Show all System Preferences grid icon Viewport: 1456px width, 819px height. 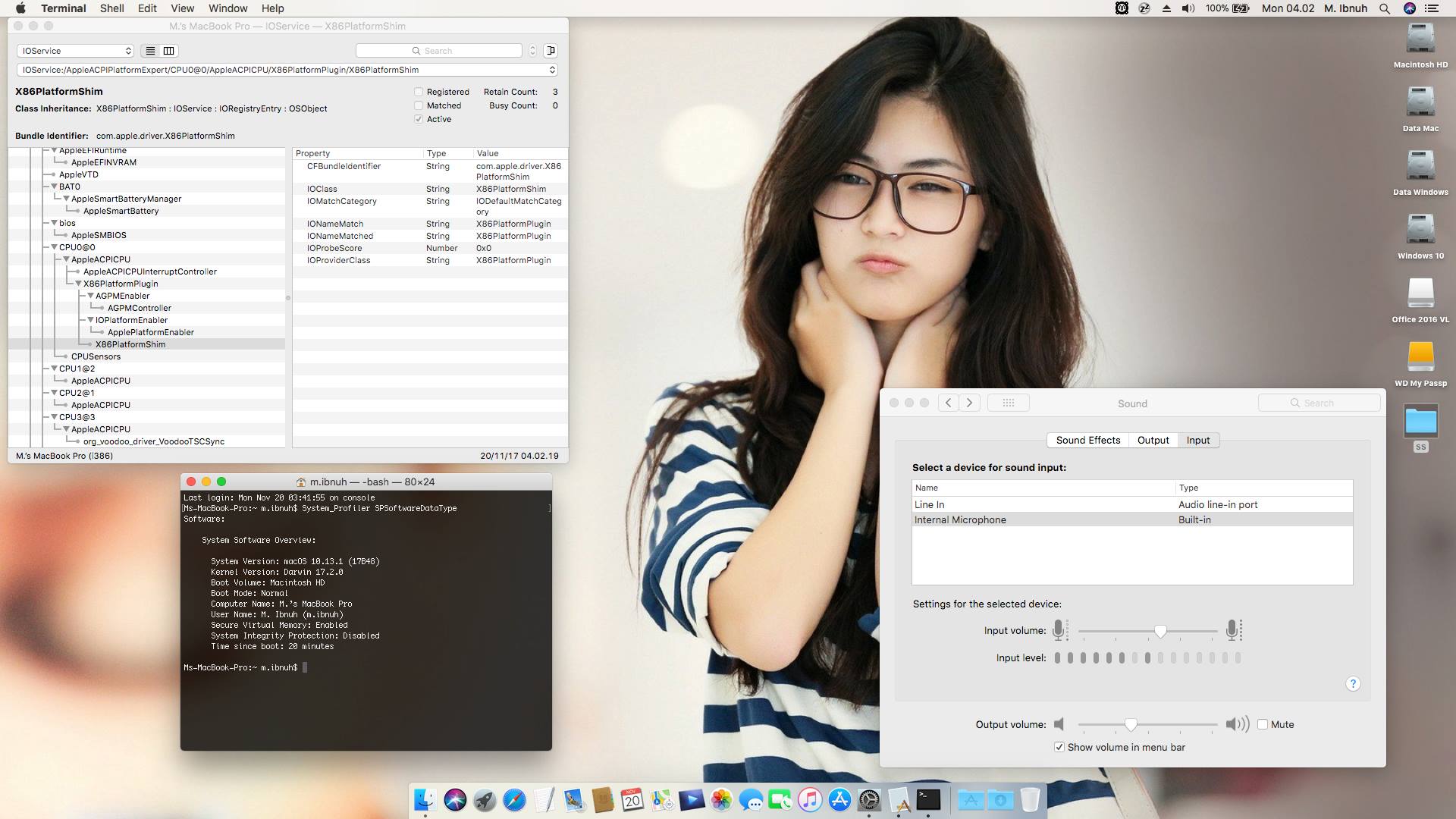tap(1008, 403)
